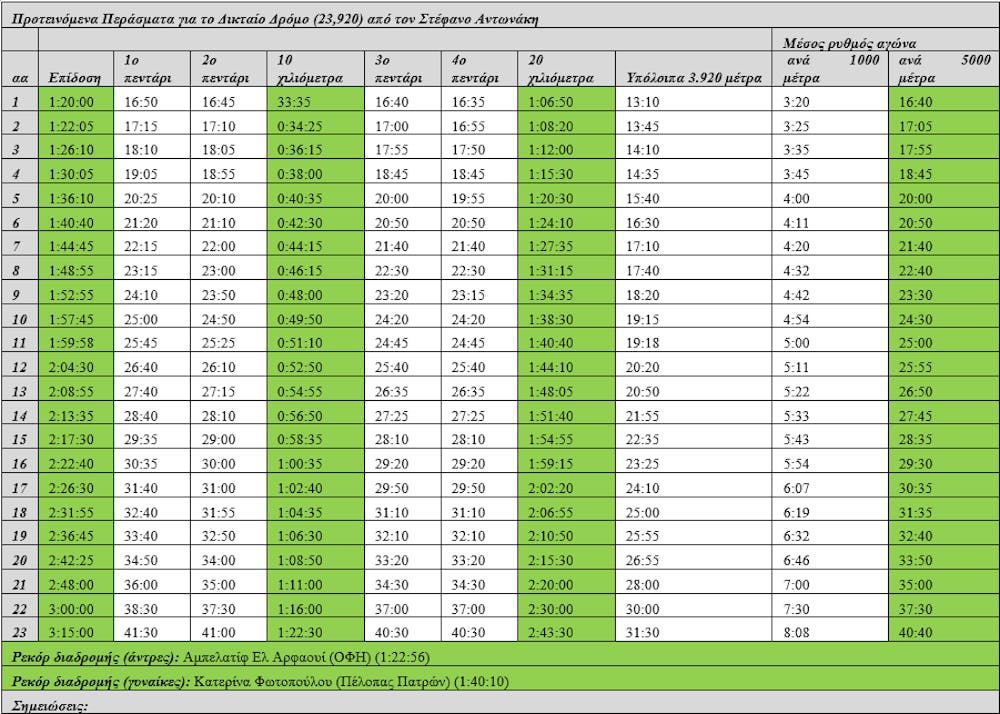Click the pace cell showing 8:08
The width and height of the screenshot is (1000, 714).
click(829, 633)
